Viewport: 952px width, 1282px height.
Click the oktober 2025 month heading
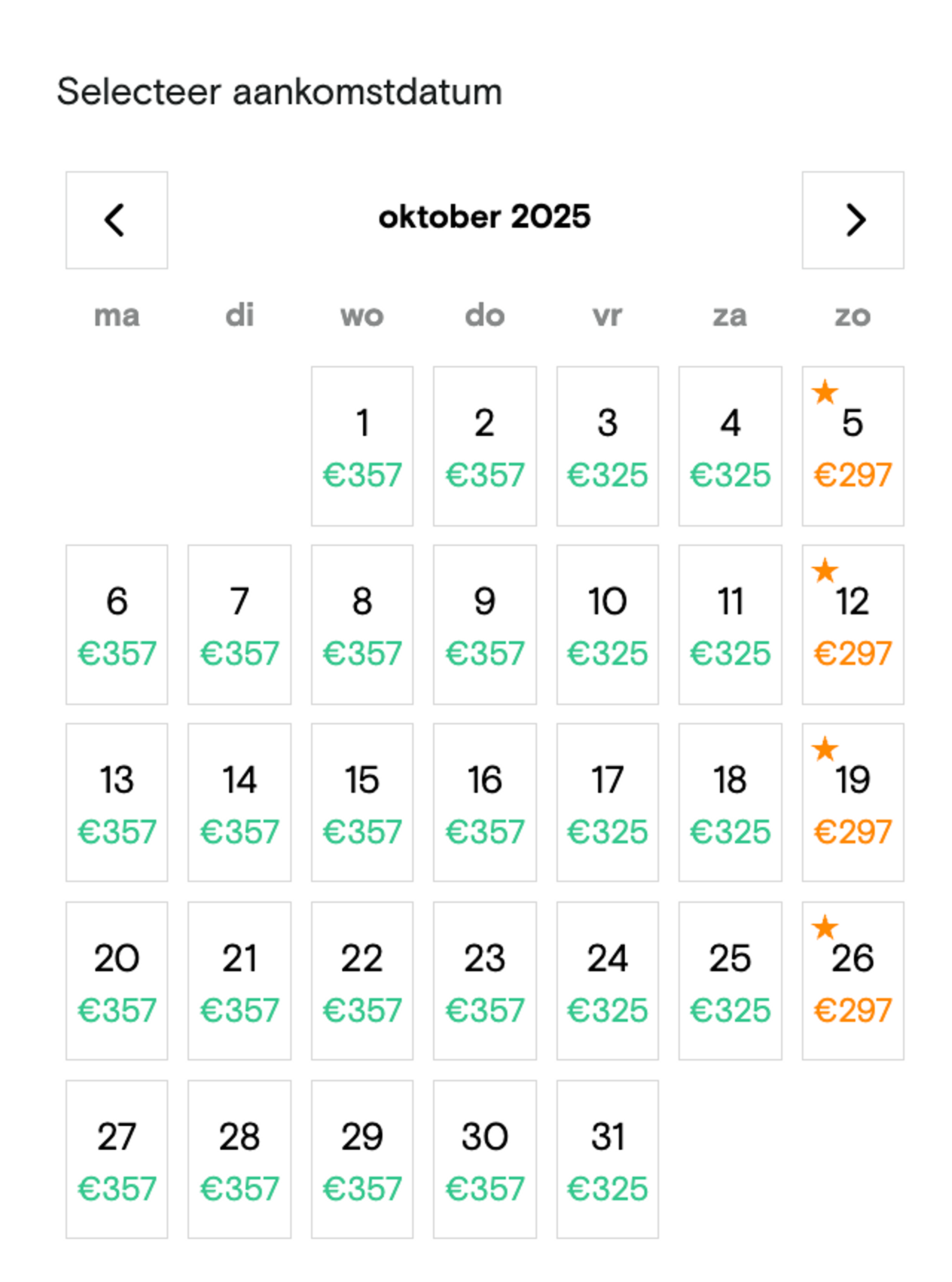pos(484,217)
